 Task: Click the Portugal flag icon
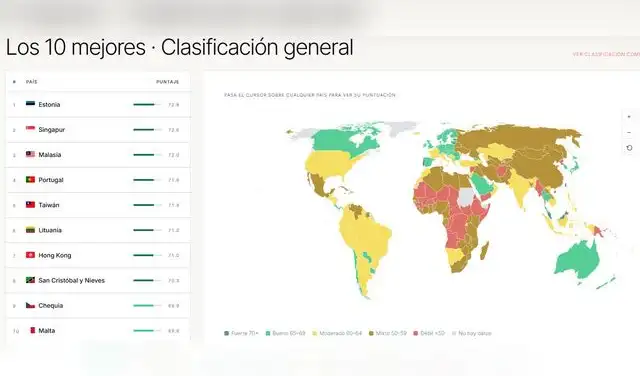click(30, 179)
